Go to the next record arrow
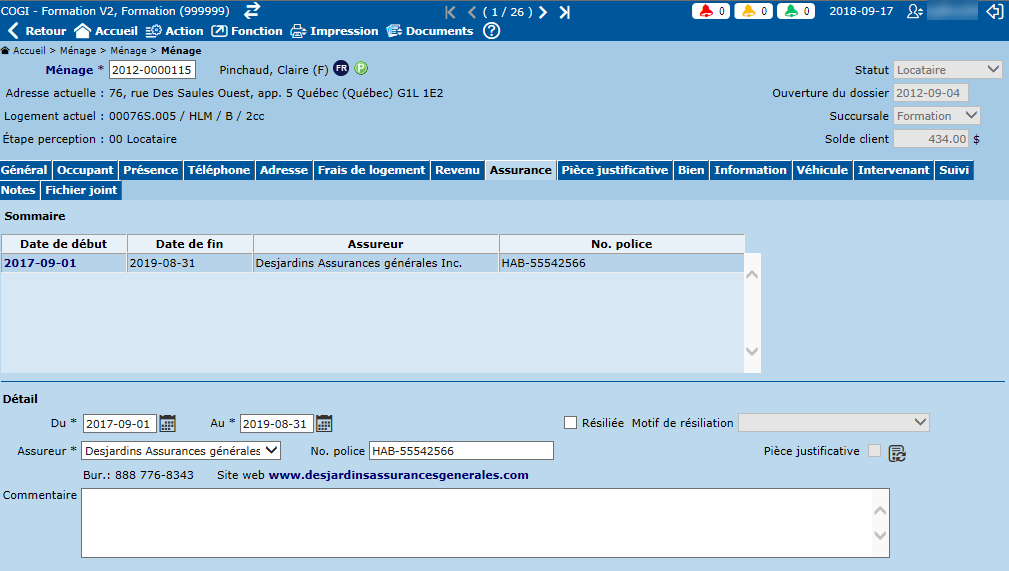Viewport: 1009px width, 571px height. [x=543, y=12]
